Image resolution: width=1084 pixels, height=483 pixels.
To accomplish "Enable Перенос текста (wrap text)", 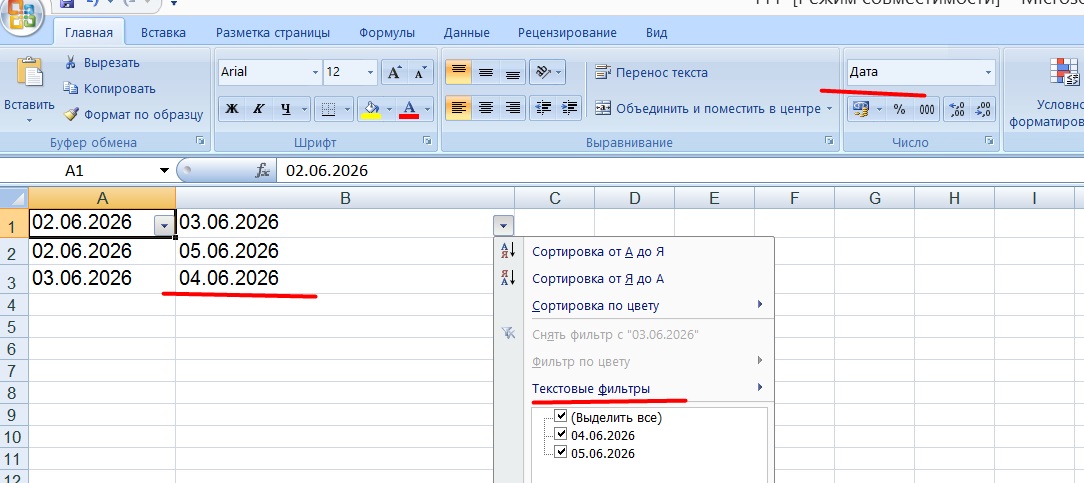I will pyautogui.click(x=652, y=72).
